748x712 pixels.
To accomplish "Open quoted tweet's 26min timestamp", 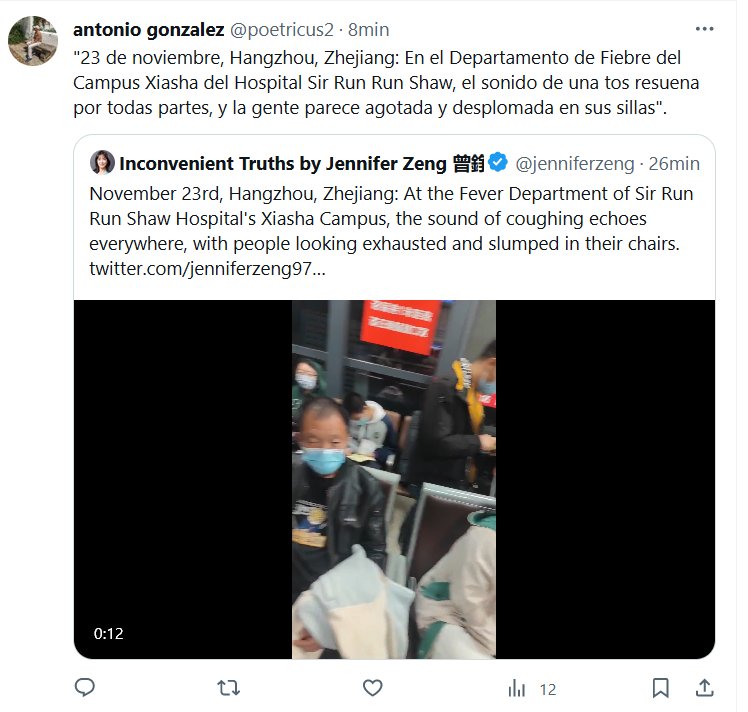I will click(674, 164).
